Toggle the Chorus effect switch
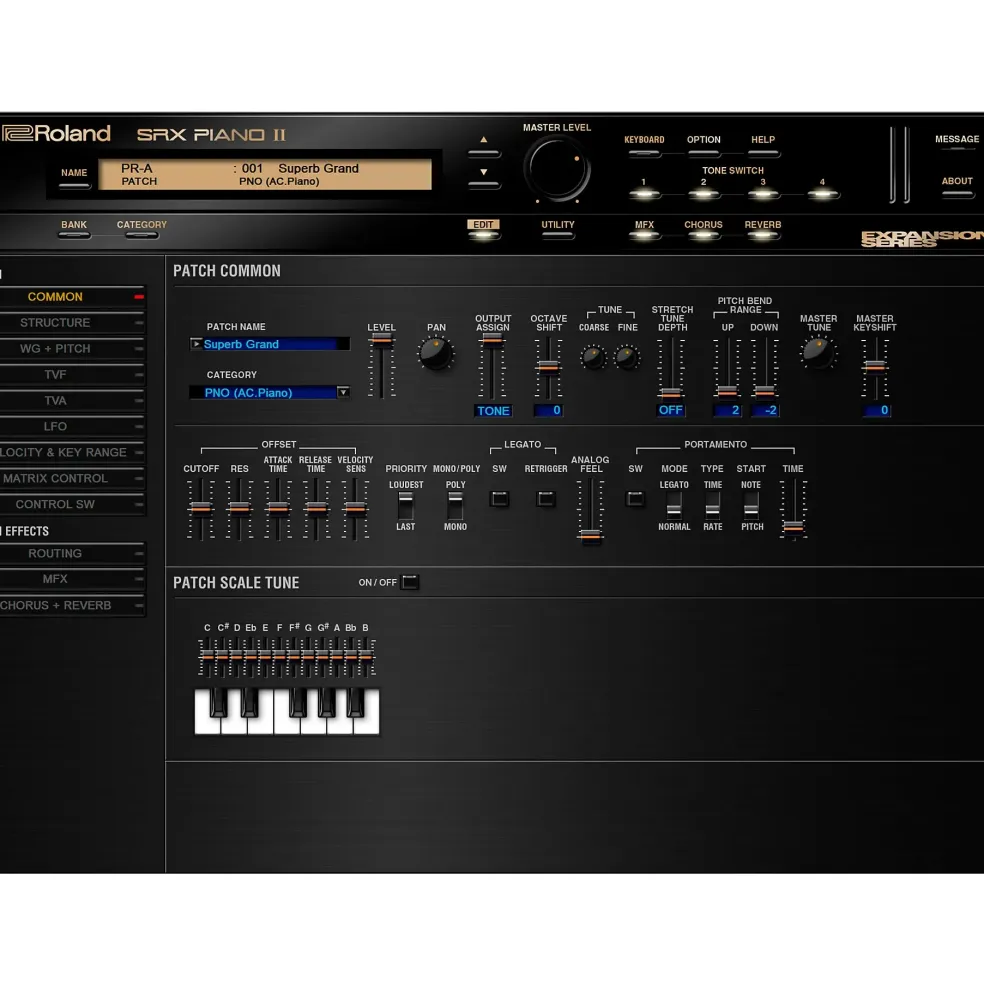Screen dimensions: 984x985 tap(703, 236)
